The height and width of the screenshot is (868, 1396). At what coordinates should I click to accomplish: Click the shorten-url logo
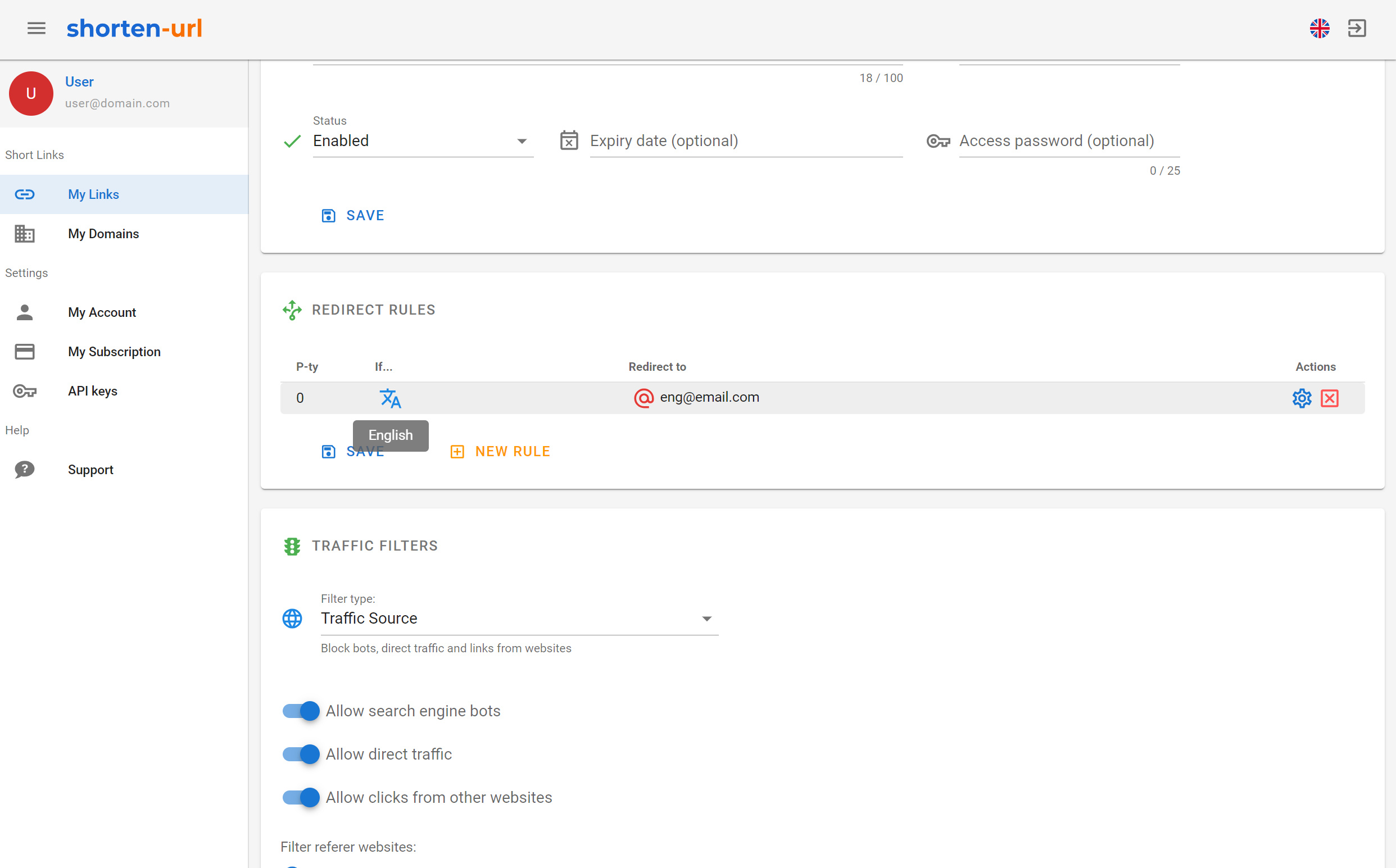[x=134, y=28]
